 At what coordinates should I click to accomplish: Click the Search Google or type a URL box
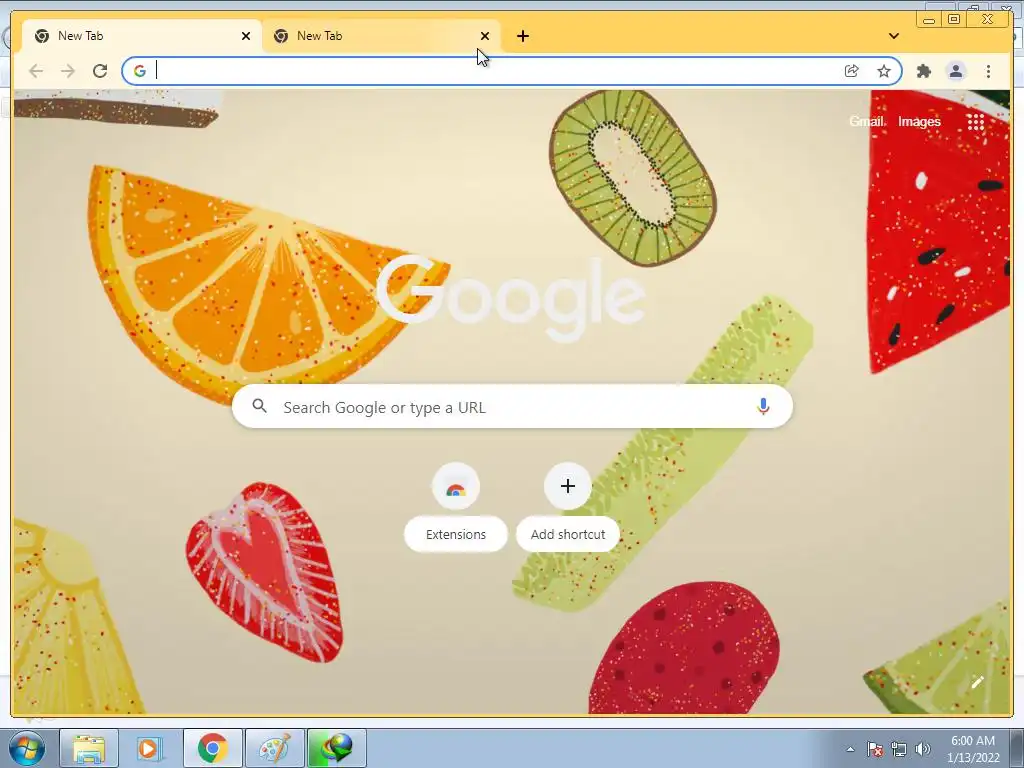512,406
